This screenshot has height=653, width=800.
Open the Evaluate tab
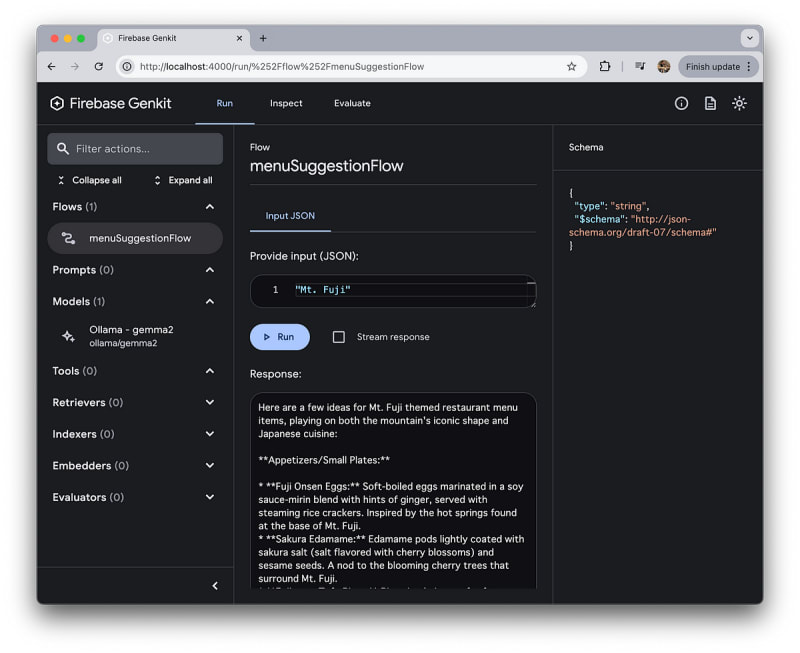(352, 103)
